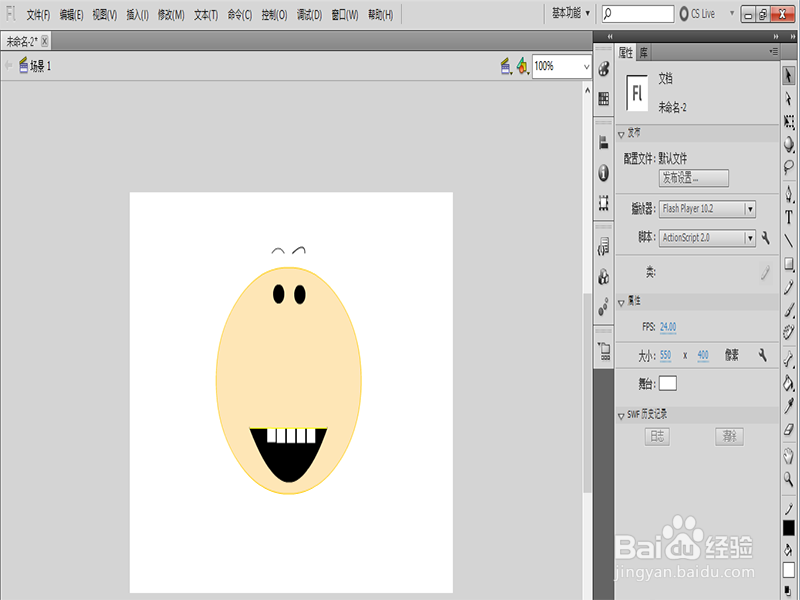Switch to the 库 tab
800x600 pixels.
(644, 52)
